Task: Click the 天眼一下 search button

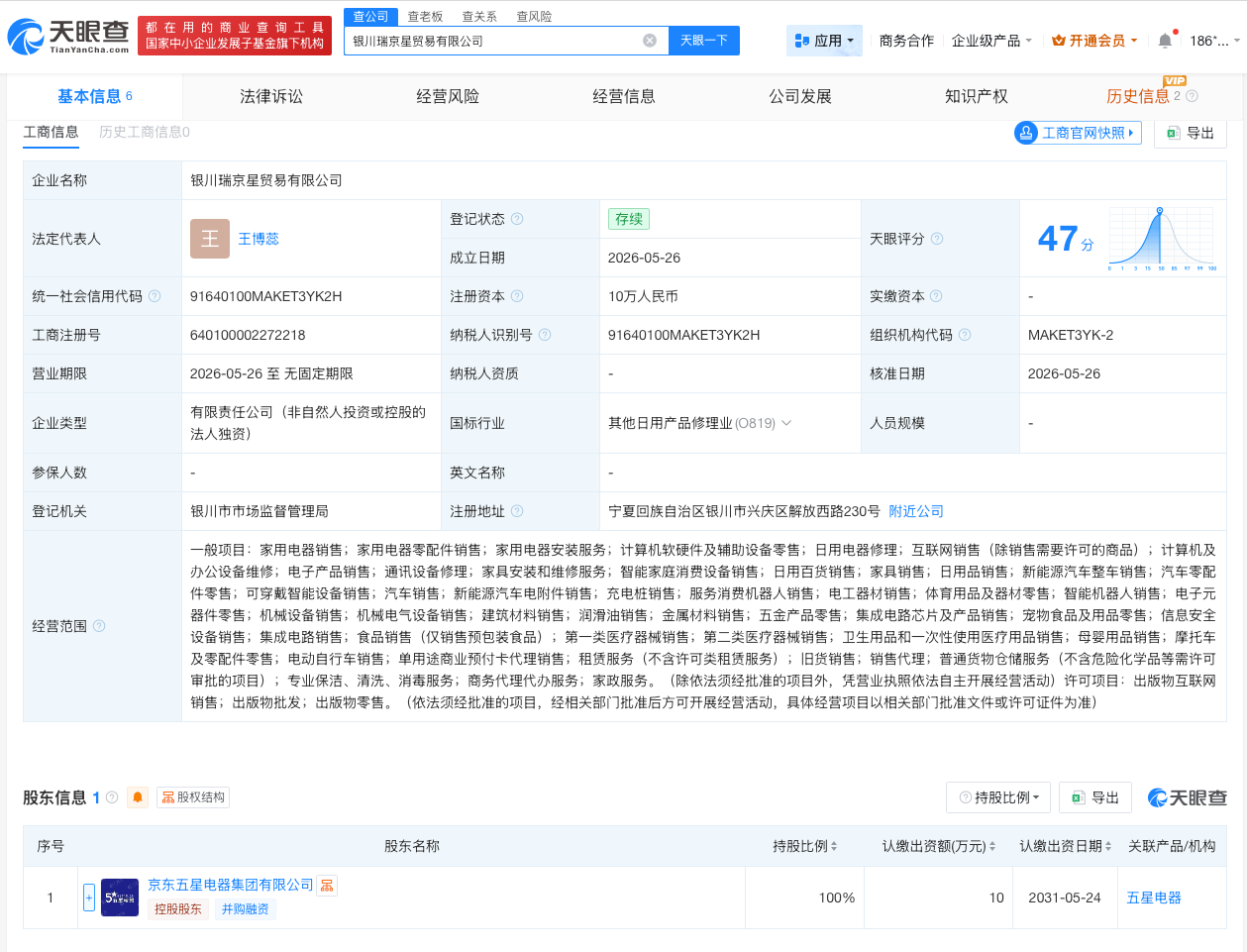Action: tap(704, 41)
